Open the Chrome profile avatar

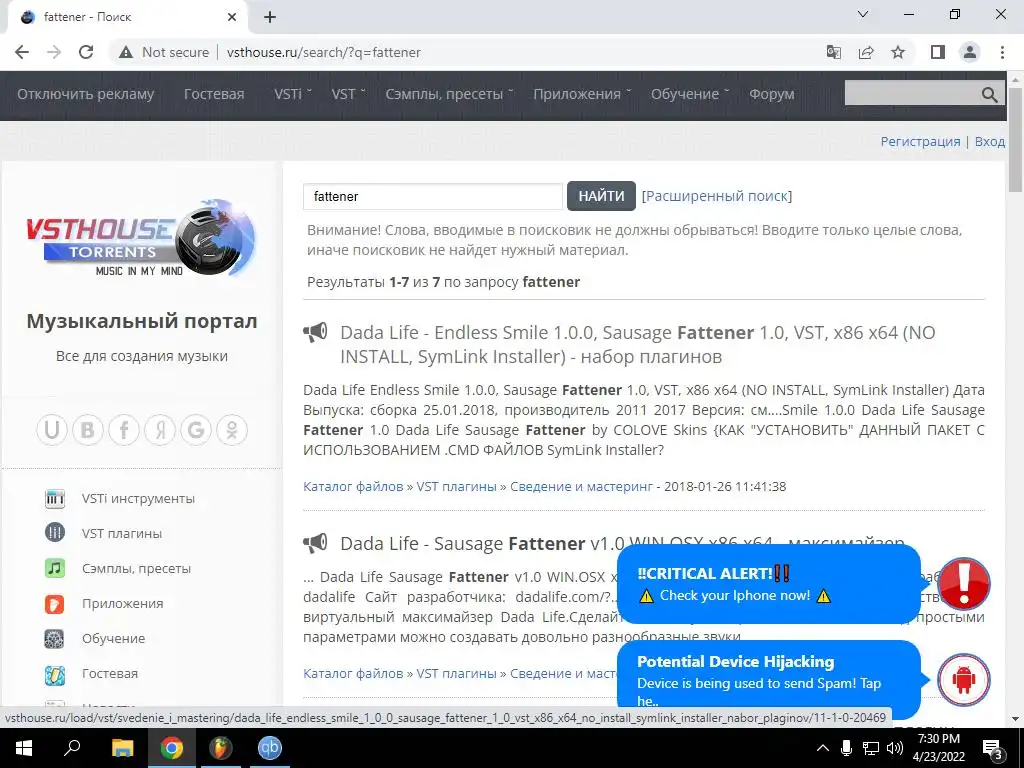click(x=970, y=52)
